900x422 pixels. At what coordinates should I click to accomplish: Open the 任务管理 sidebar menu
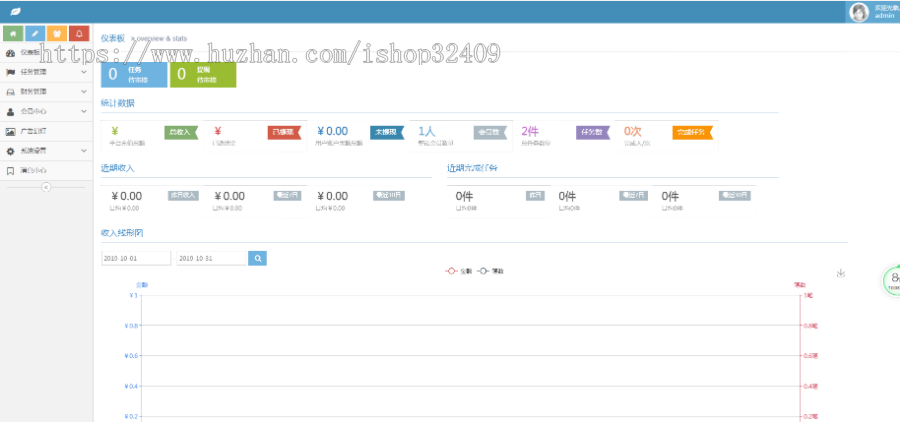[x=46, y=72]
